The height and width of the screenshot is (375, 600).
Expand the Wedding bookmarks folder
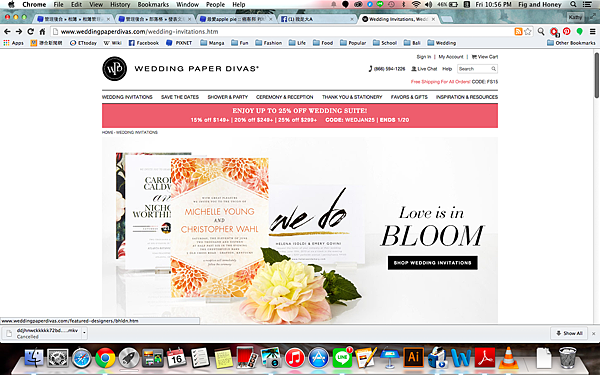click(442, 43)
